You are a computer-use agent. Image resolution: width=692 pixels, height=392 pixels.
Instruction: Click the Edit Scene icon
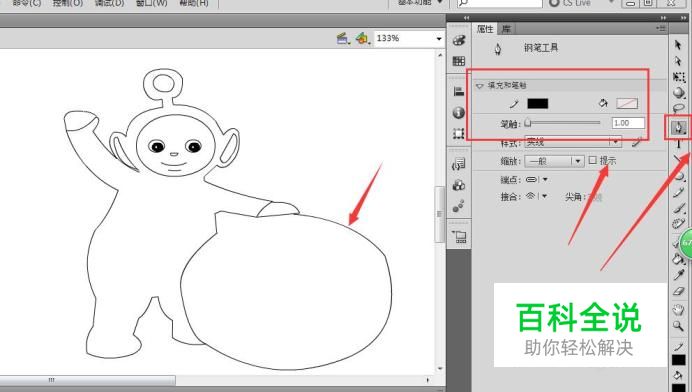[343, 39]
